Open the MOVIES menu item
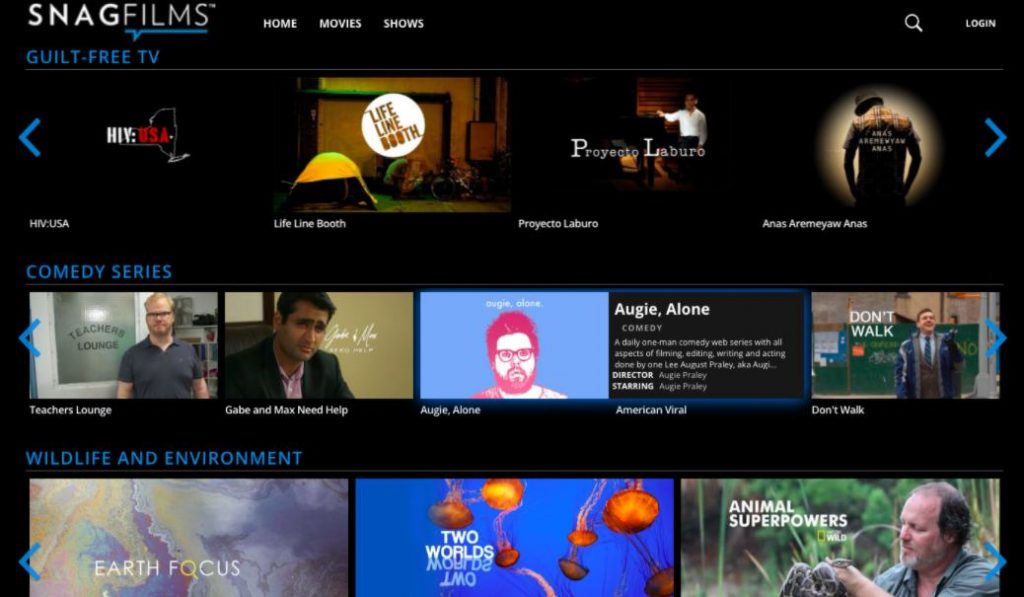Image resolution: width=1024 pixels, height=597 pixels. point(340,24)
